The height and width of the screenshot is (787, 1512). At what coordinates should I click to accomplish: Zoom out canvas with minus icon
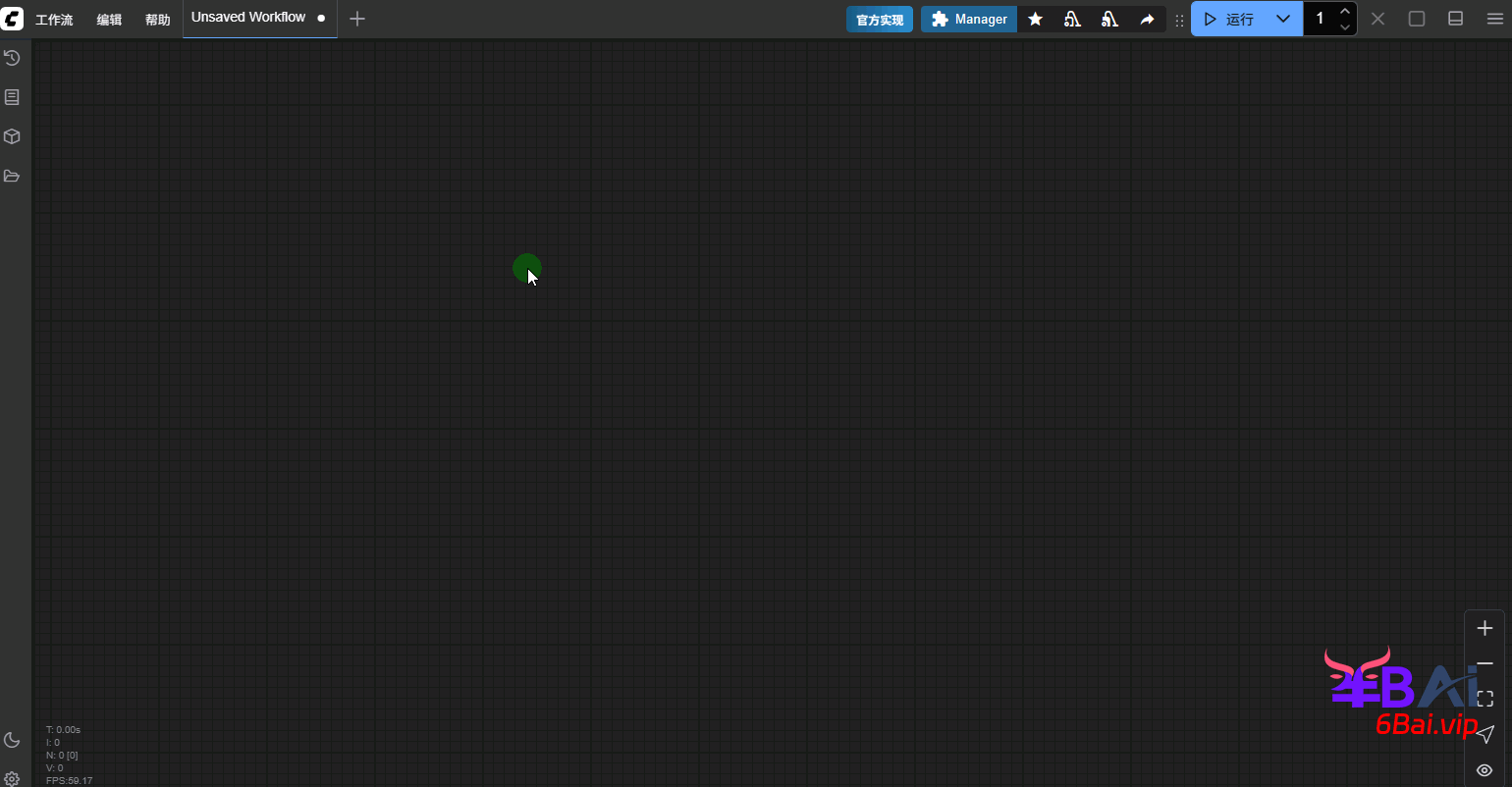pyautogui.click(x=1485, y=663)
